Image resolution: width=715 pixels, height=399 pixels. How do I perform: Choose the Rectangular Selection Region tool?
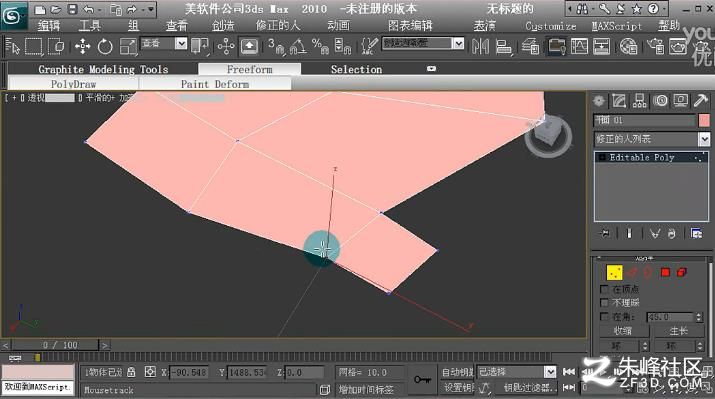pyautogui.click(x=34, y=47)
